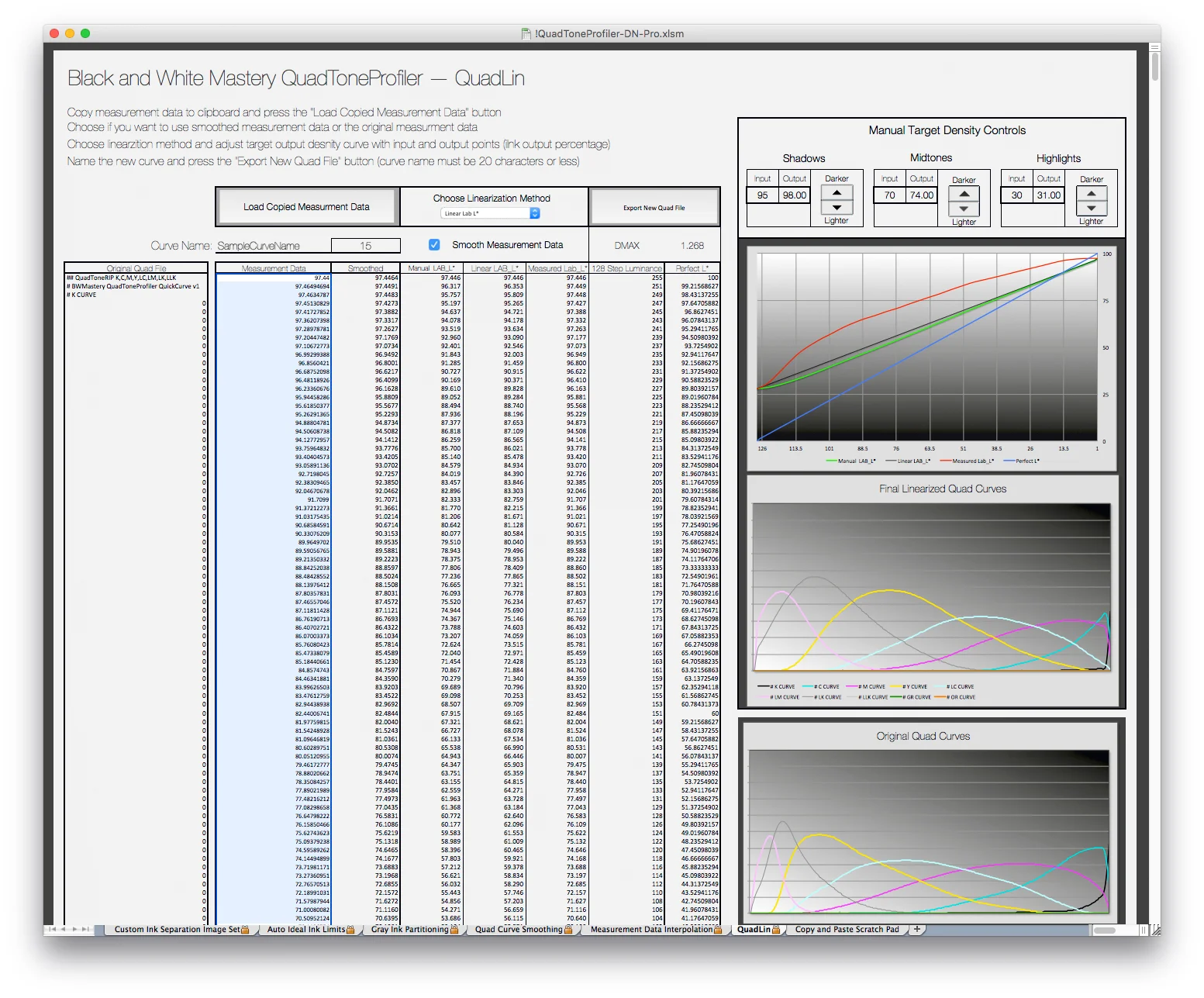Image resolution: width=1204 pixels, height=998 pixels.
Task: Click the vertical scrollbar thumb at right edge
Action: pyautogui.click(x=1155, y=67)
